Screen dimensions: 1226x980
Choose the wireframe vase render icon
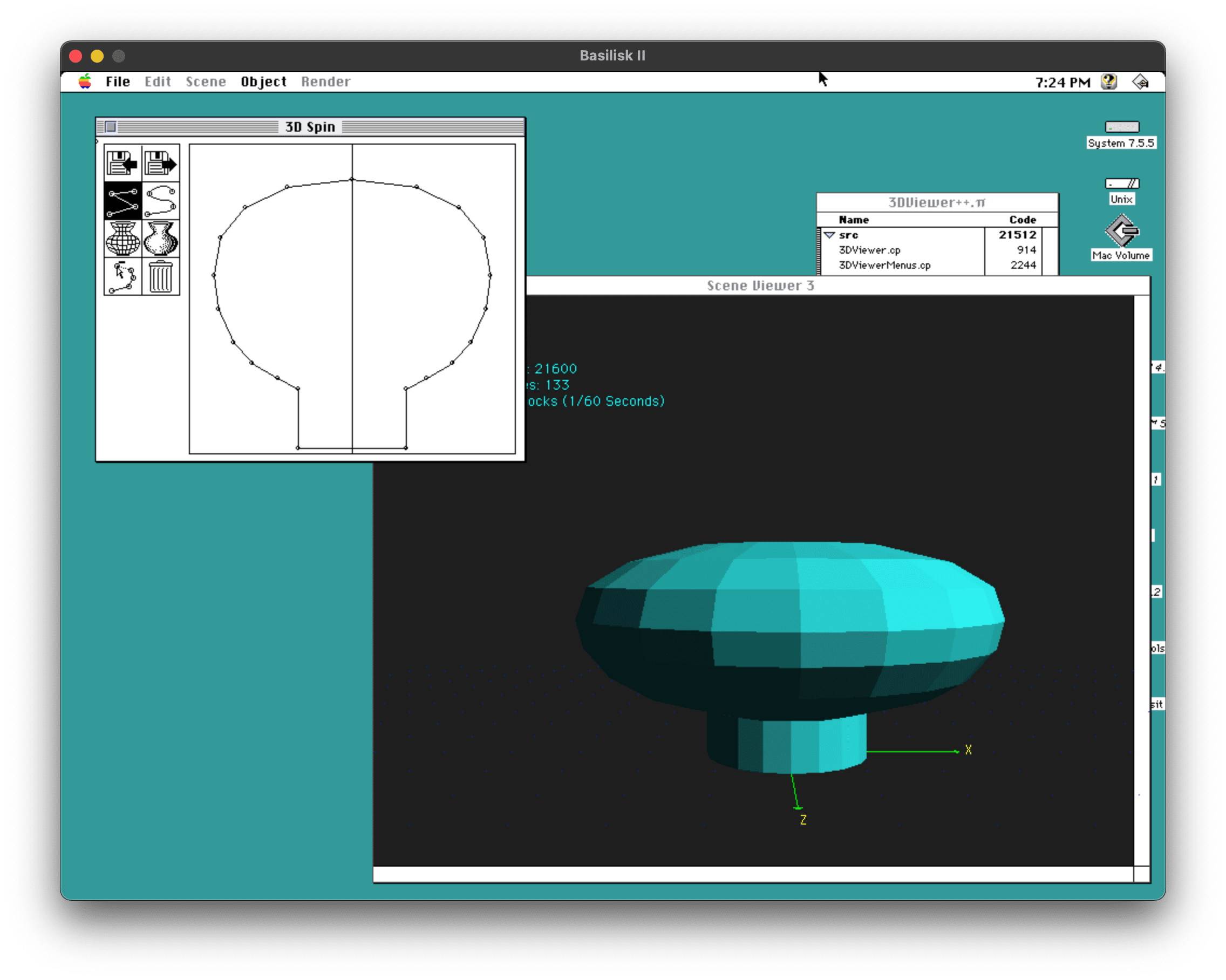(122, 239)
